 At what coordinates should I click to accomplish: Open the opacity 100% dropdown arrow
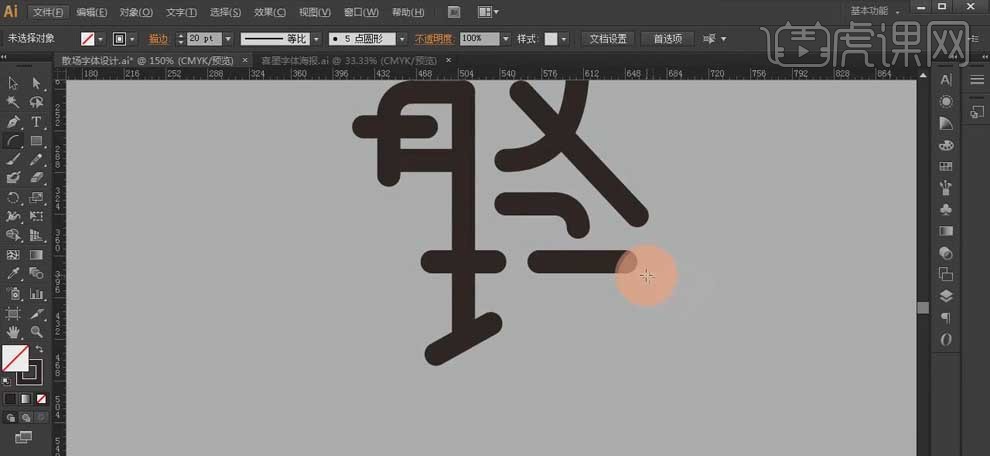(x=505, y=39)
